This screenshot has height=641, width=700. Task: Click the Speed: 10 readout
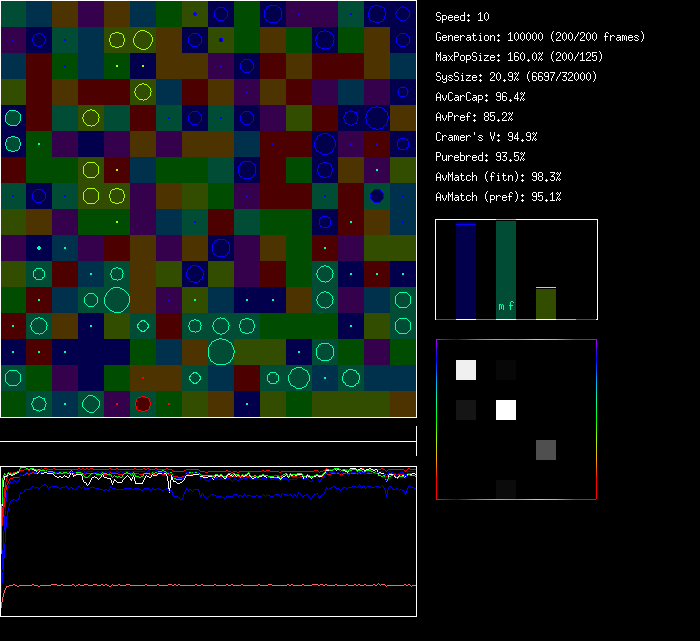[462, 17]
